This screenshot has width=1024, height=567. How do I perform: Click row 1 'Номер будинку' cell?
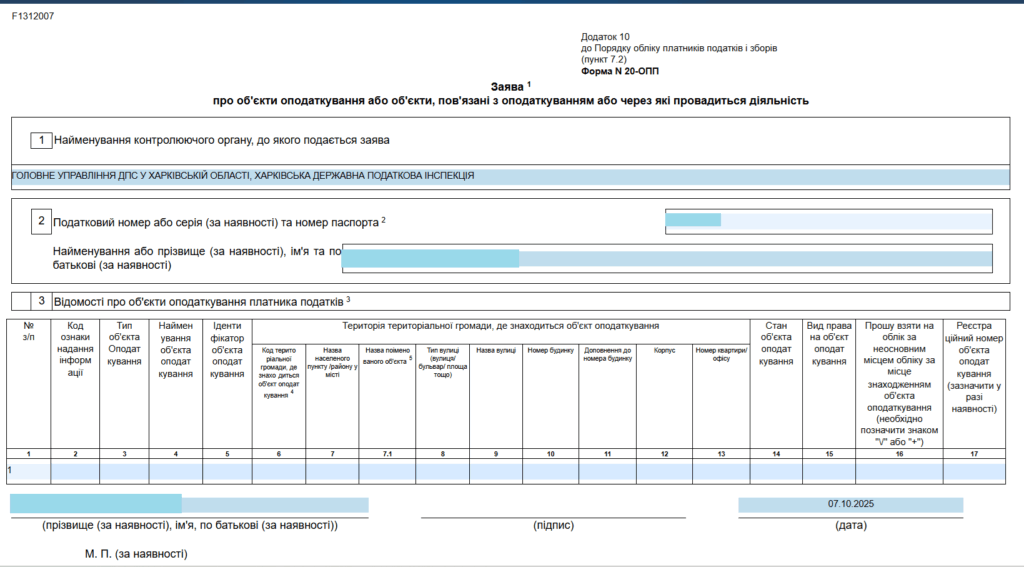pos(550,470)
